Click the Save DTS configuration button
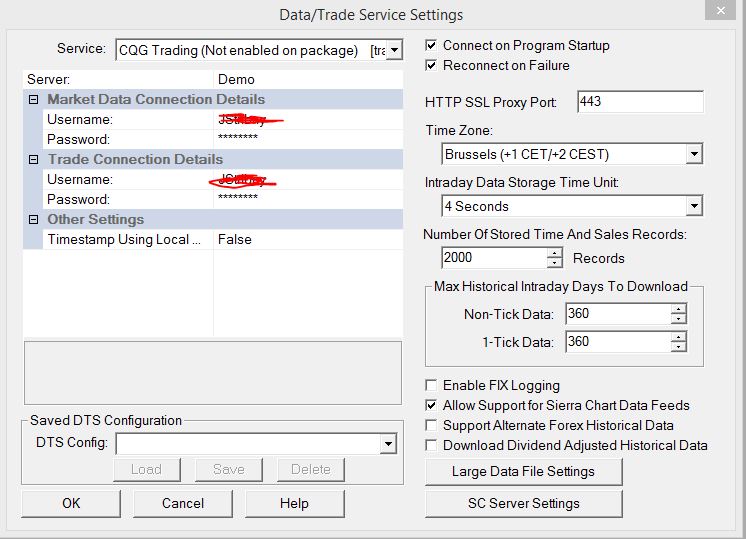The width and height of the screenshot is (746, 539). [x=228, y=470]
